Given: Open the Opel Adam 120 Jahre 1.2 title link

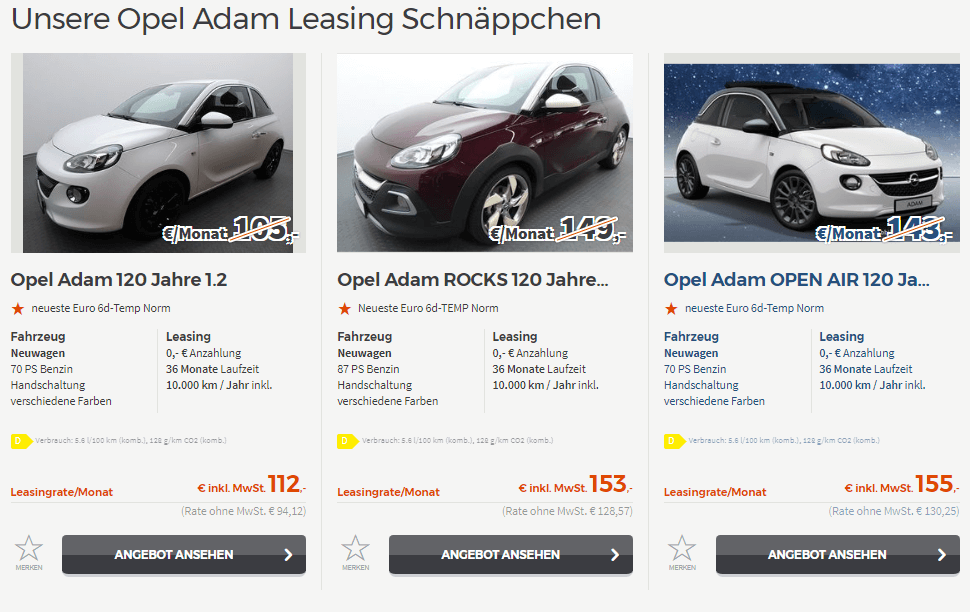Looking at the screenshot, I should (119, 280).
